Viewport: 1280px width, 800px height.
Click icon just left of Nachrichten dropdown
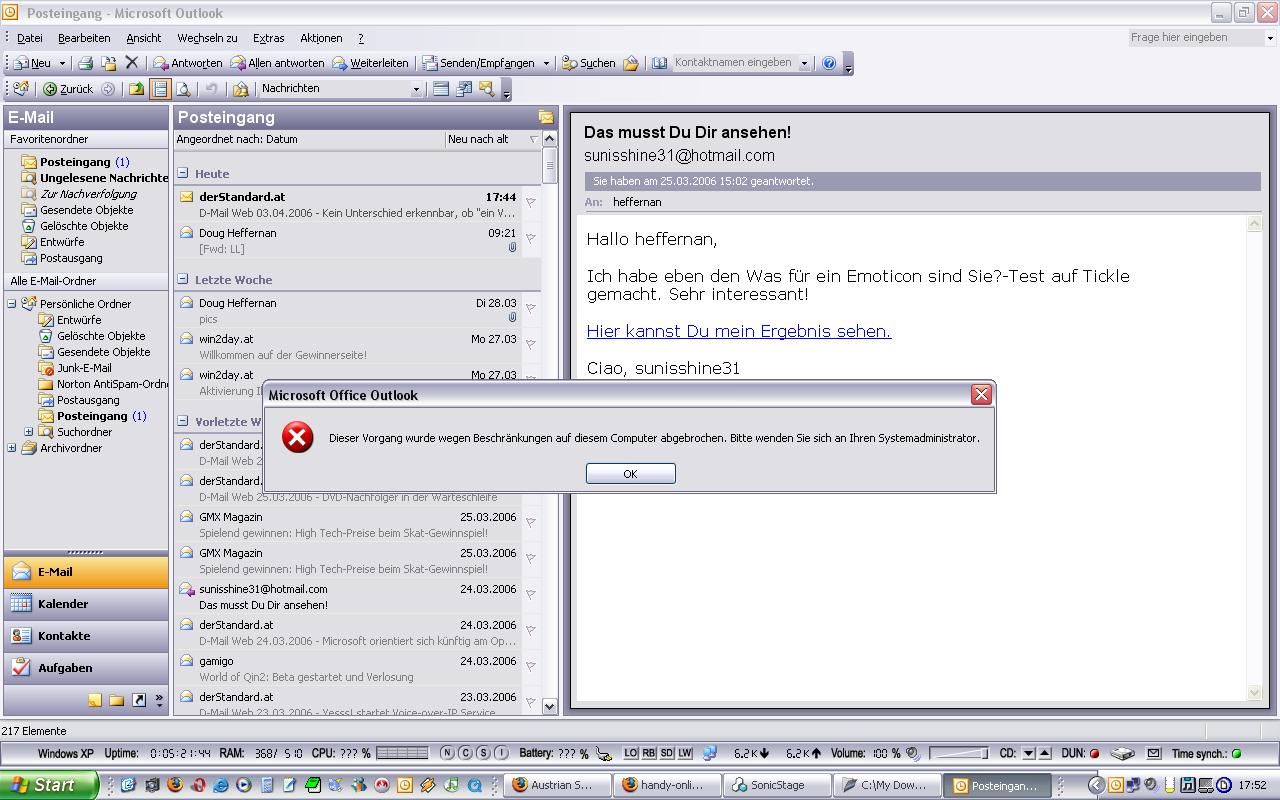coord(240,89)
